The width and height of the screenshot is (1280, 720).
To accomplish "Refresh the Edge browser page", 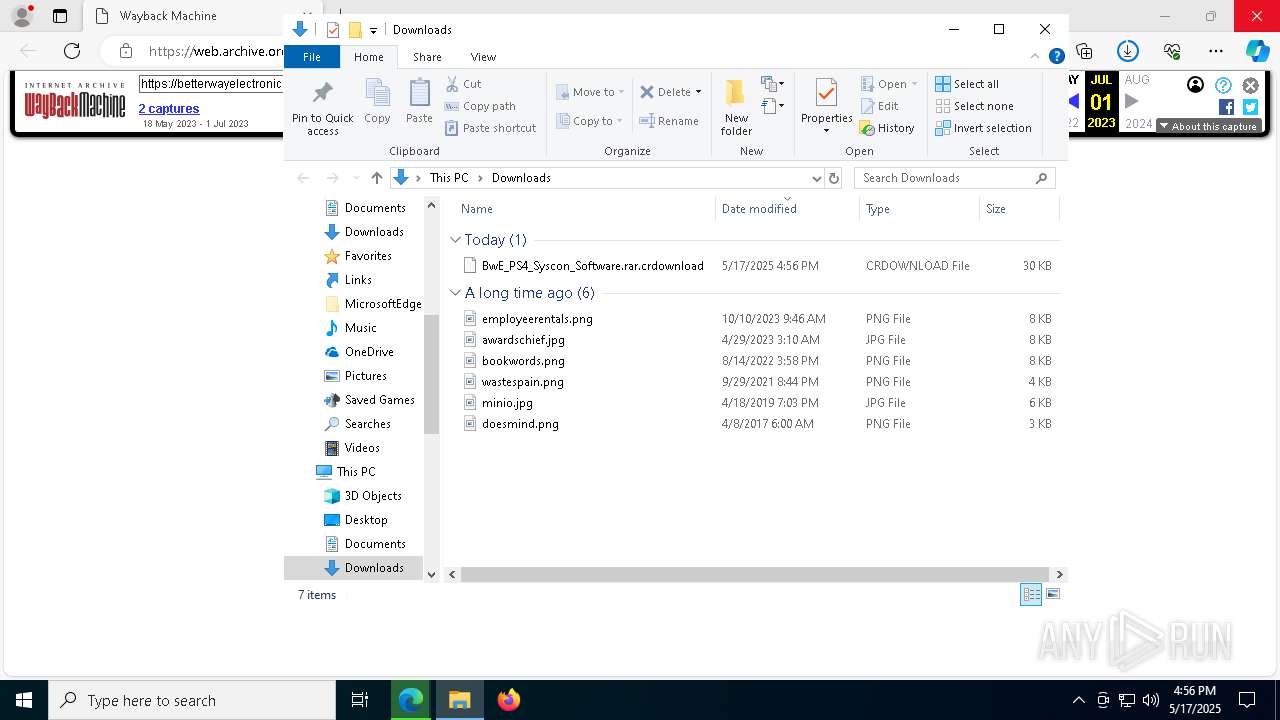I will click(x=72, y=51).
